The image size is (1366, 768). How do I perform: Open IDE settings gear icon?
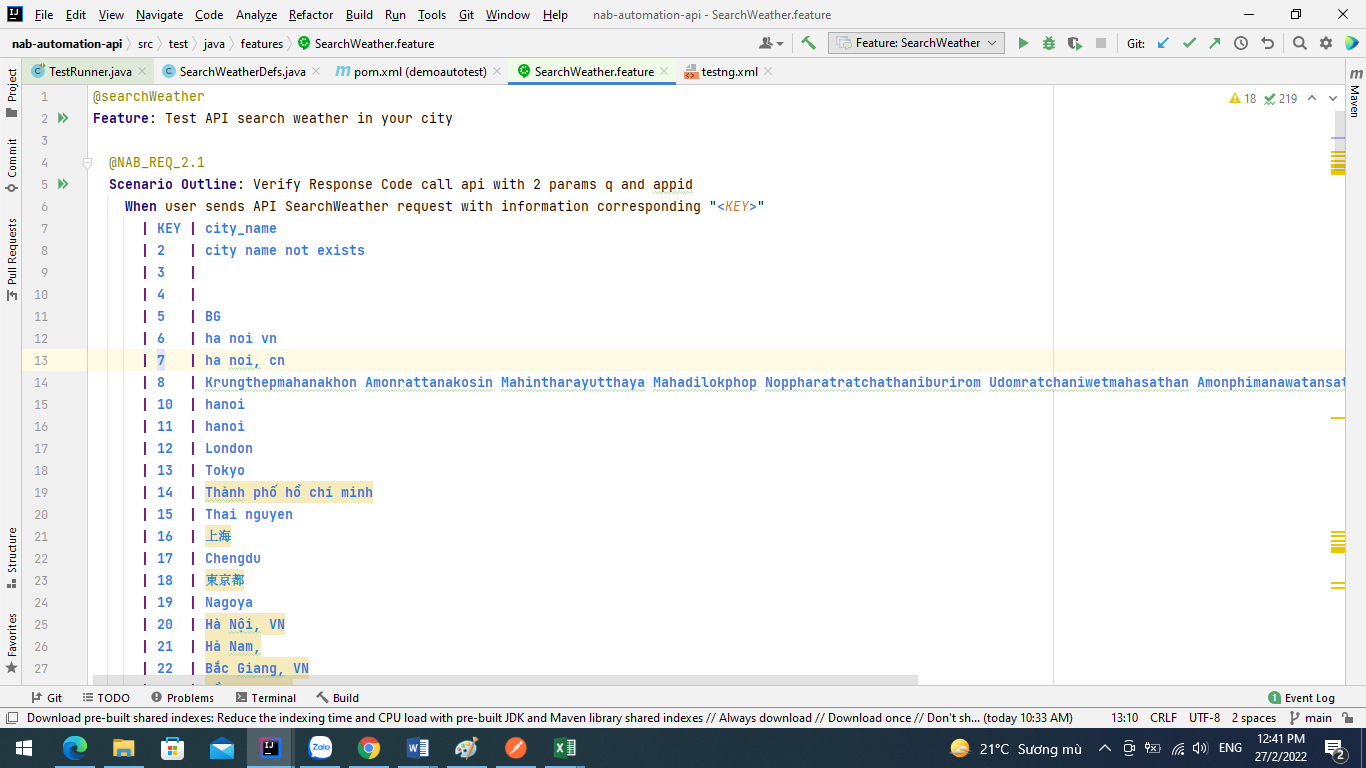(1326, 43)
